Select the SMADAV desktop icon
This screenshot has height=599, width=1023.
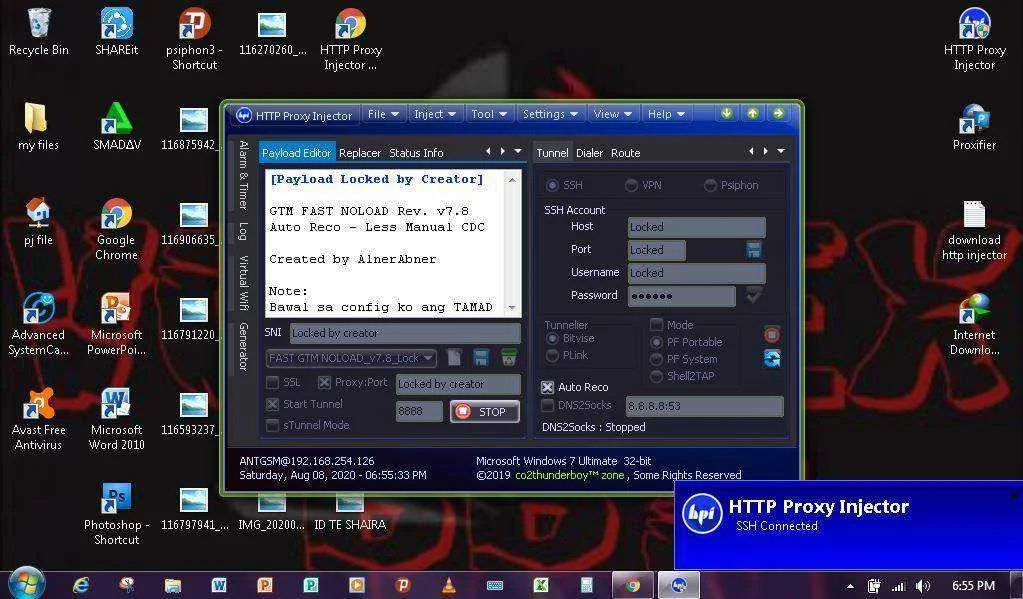point(117,126)
